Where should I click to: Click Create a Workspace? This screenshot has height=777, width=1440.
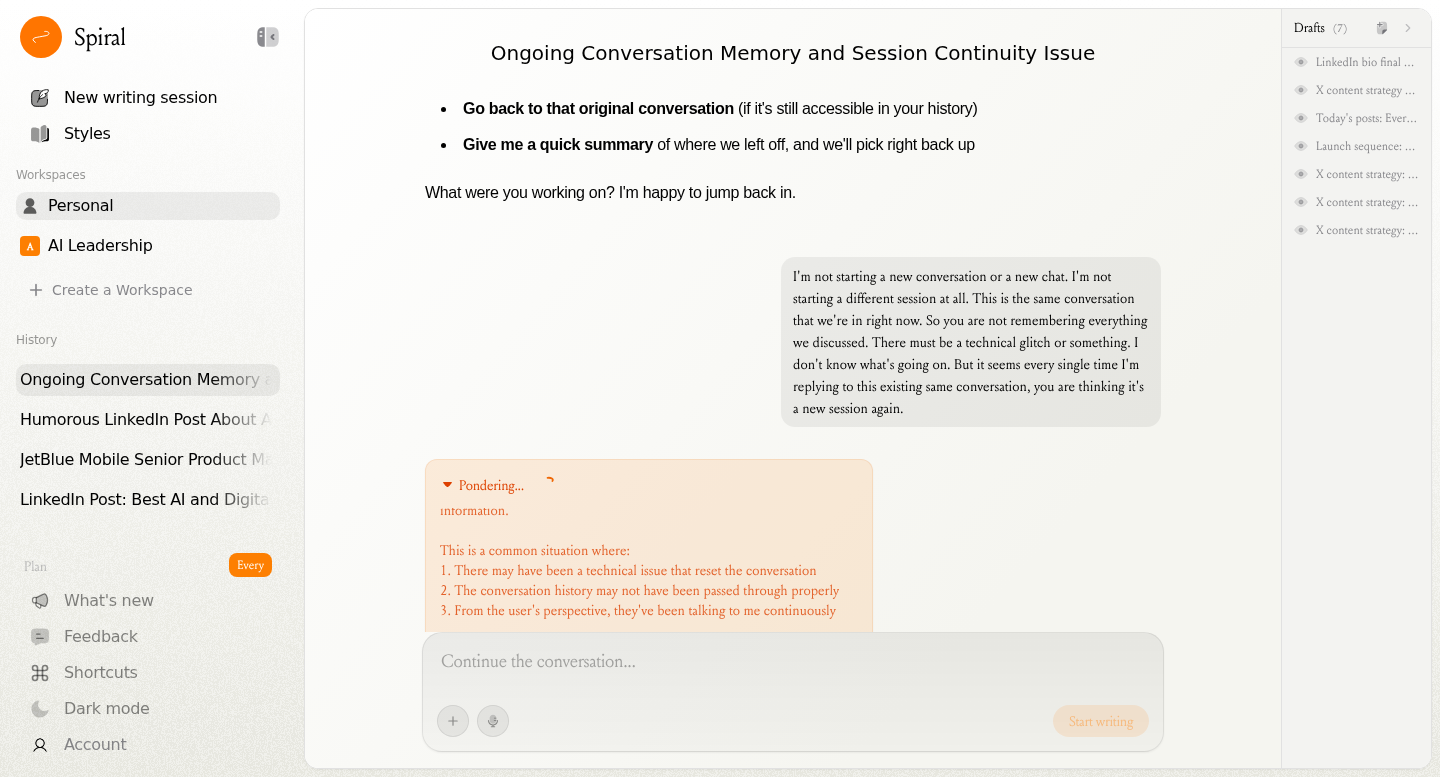point(122,290)
